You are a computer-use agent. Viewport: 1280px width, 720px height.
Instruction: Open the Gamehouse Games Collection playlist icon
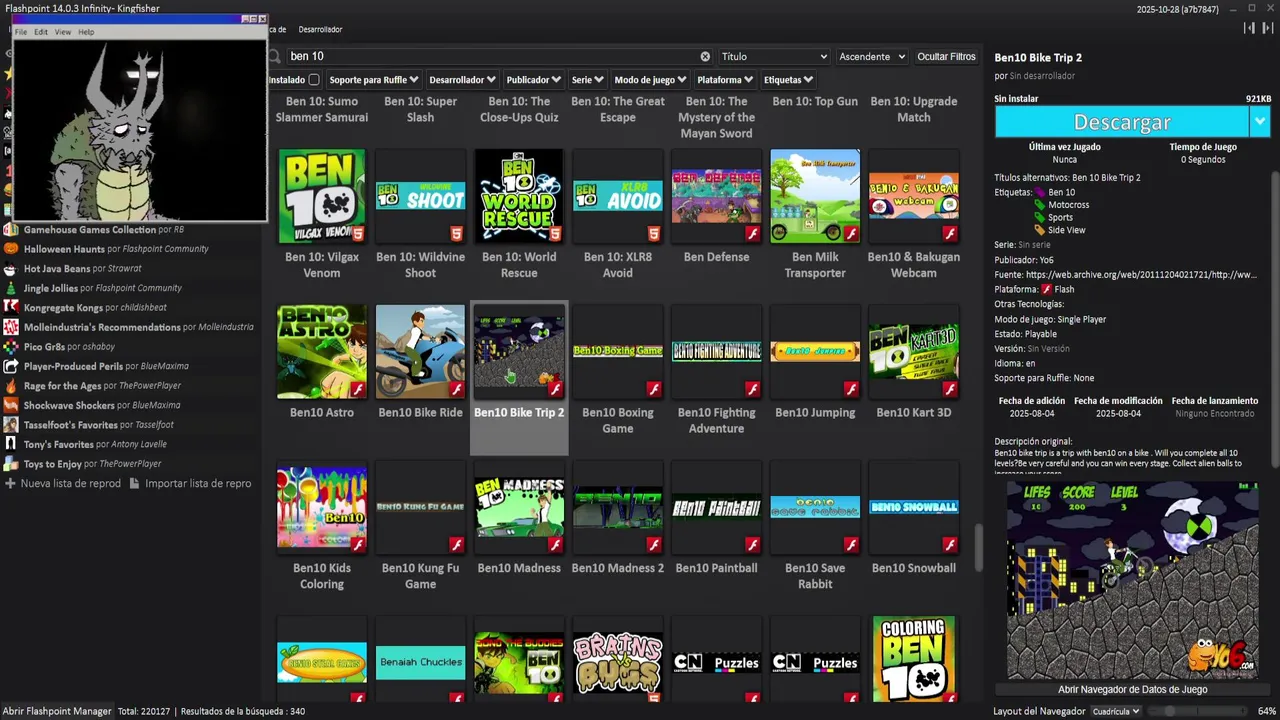11,230
